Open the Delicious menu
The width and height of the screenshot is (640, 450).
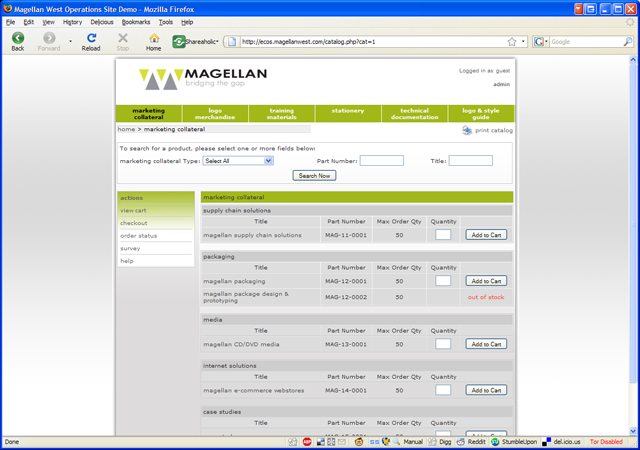[x=102, y=22]
